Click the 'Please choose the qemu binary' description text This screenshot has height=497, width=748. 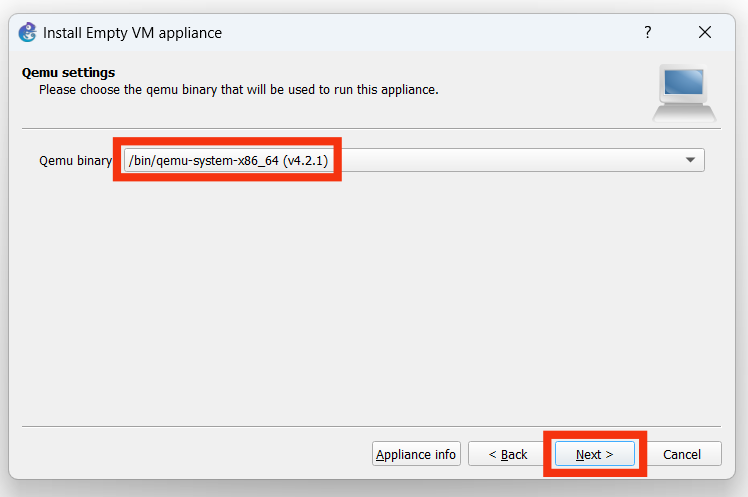(x=238, y=89)
